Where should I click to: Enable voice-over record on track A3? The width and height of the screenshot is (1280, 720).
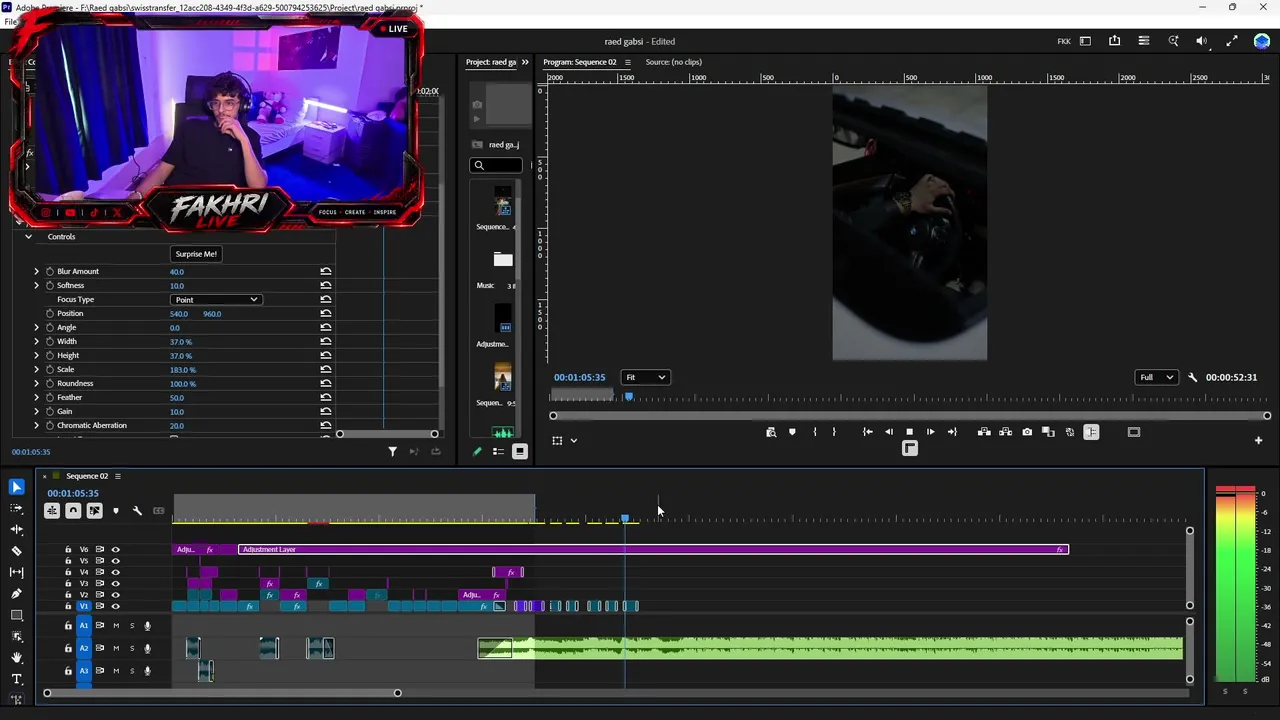(x=147, y=671)
